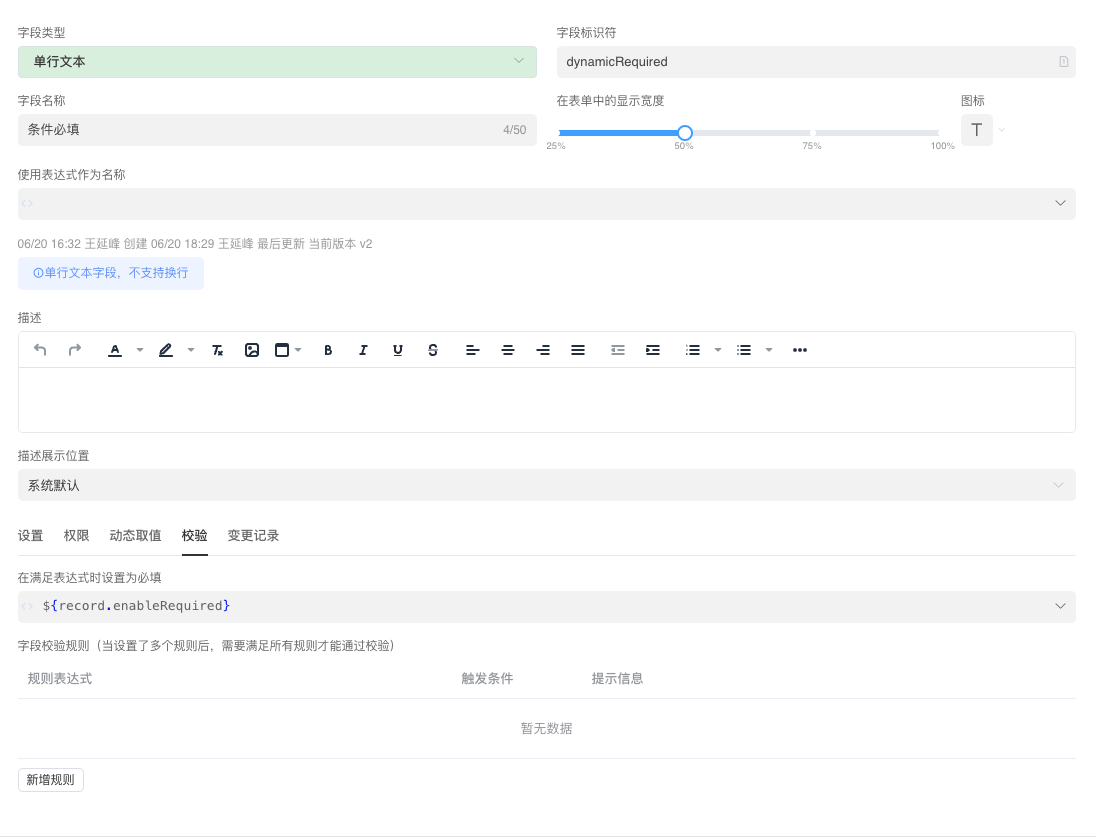
Task: Open the 描述展示位置 dropdown
Action: pyautogui.click(x=546, y=485)
